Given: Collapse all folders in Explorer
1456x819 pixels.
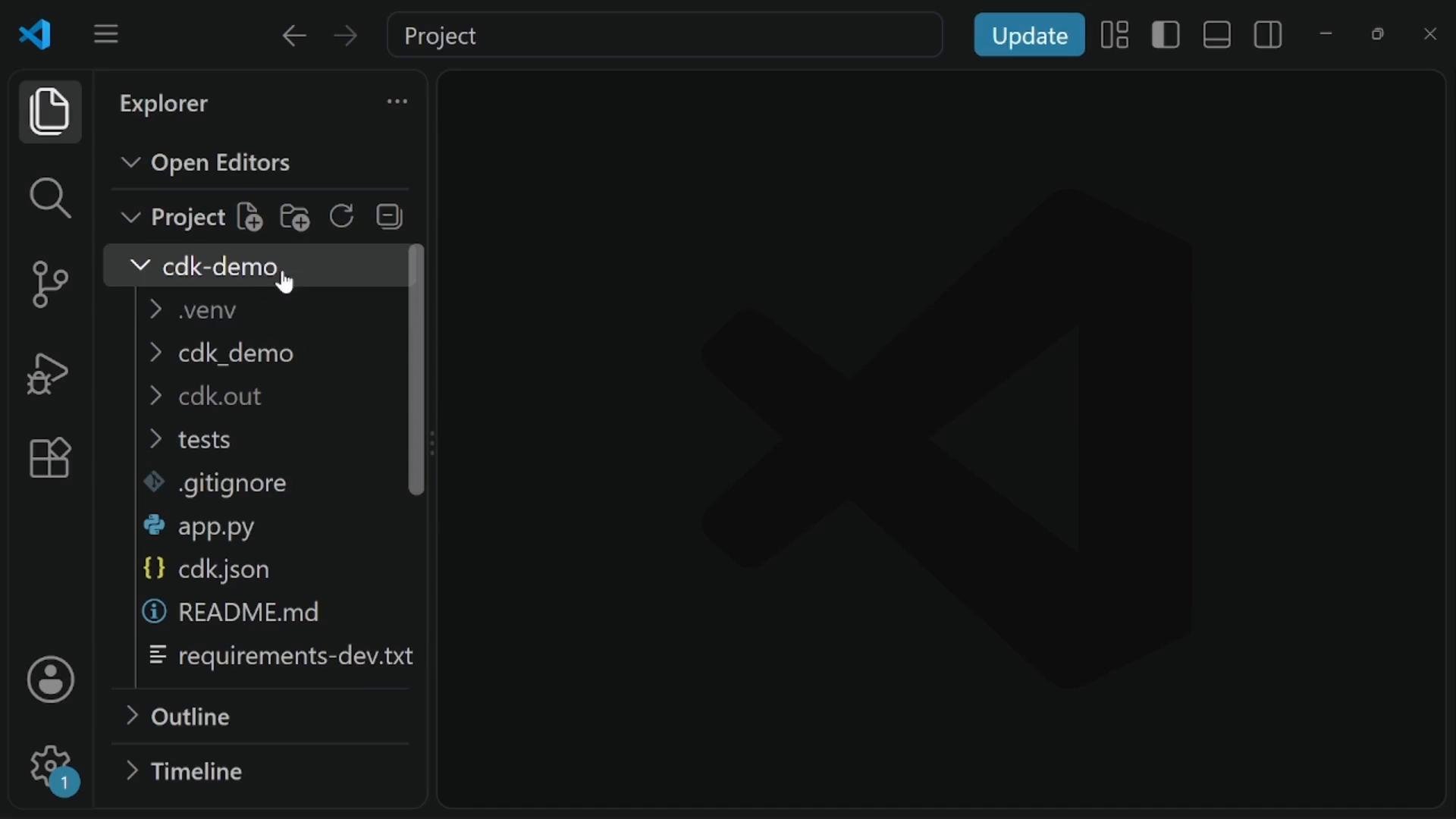Looking at the screenshot, I should (x=390, y=217).
